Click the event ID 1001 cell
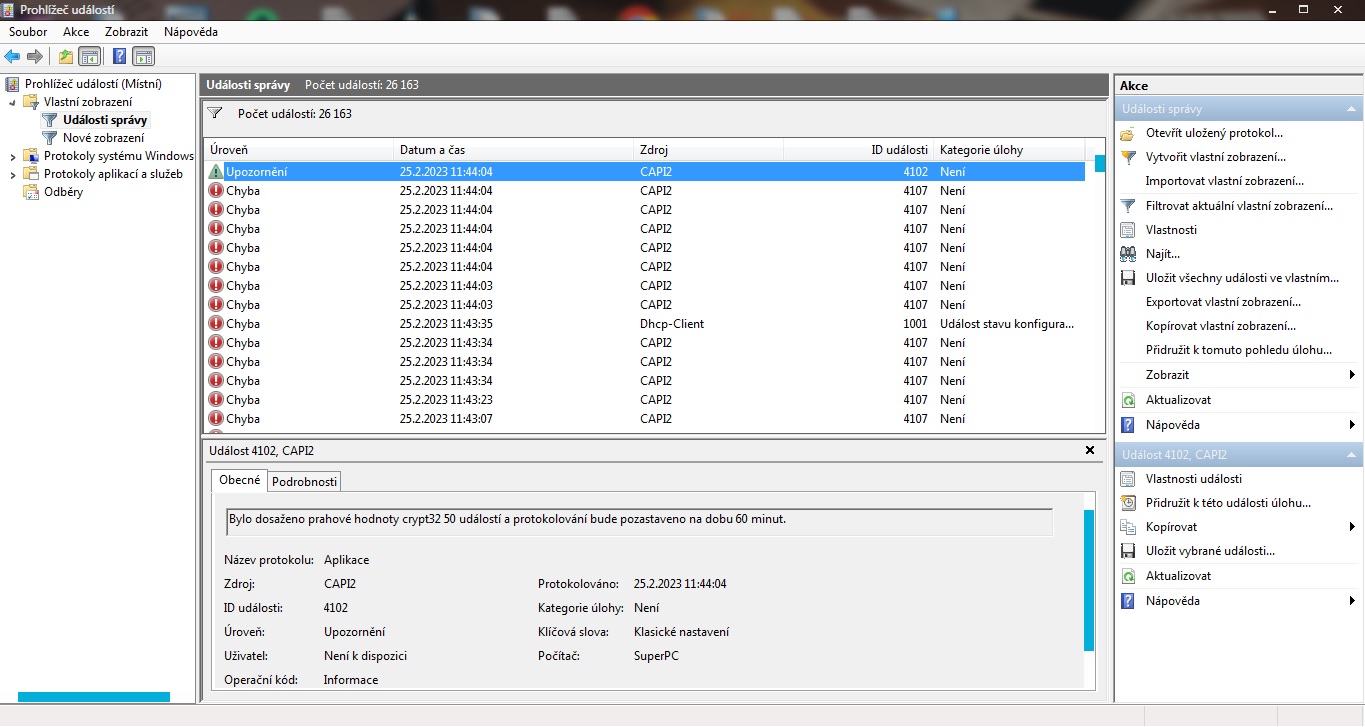Image resolution: width=1365 pixels, height=727 pixels. (x=916, y=324)
